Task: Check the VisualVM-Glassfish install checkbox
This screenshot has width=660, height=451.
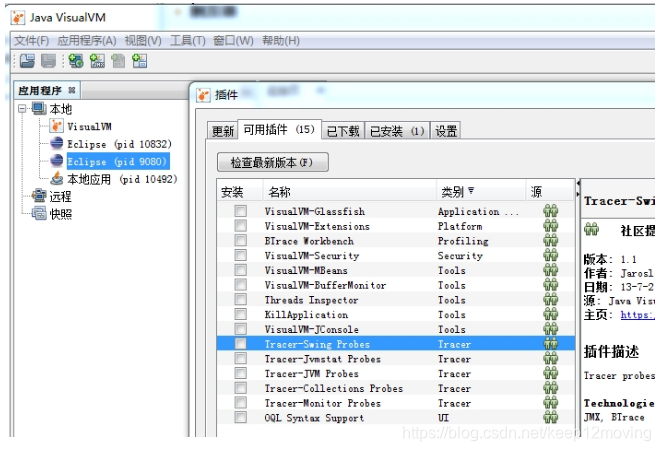Action: coord(241,211)
